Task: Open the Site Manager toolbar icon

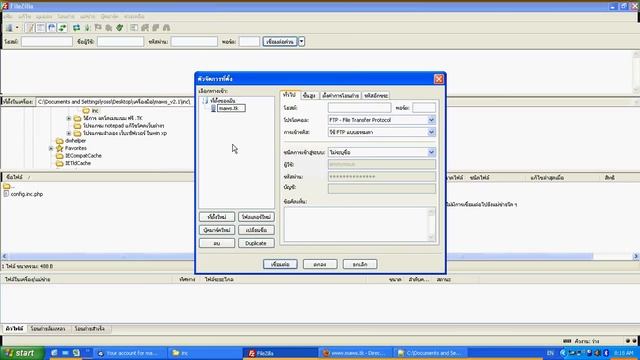Action: click(x=9, y=28)
